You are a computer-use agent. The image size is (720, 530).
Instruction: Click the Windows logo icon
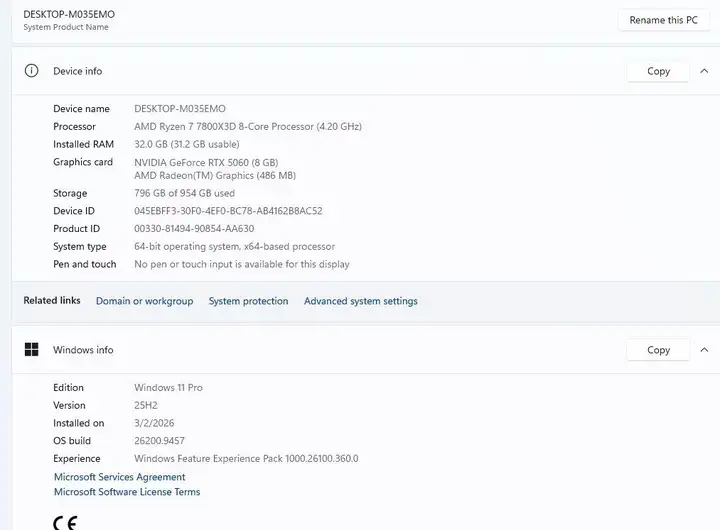point(31,350)
